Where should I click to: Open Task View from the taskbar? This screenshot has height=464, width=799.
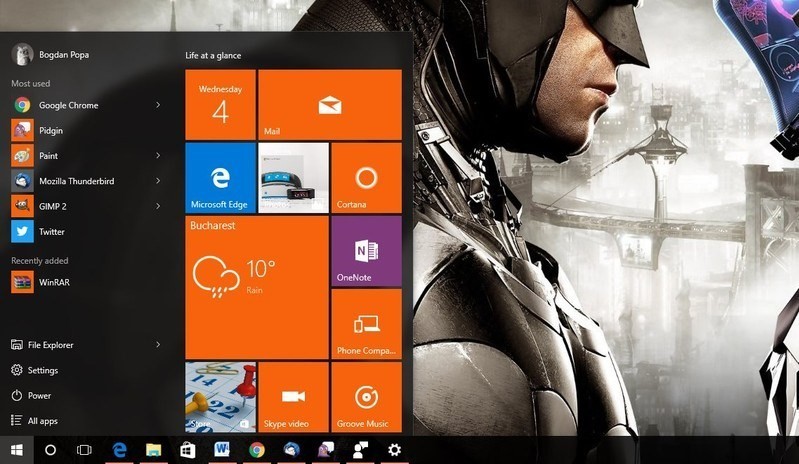pos(84,450)
